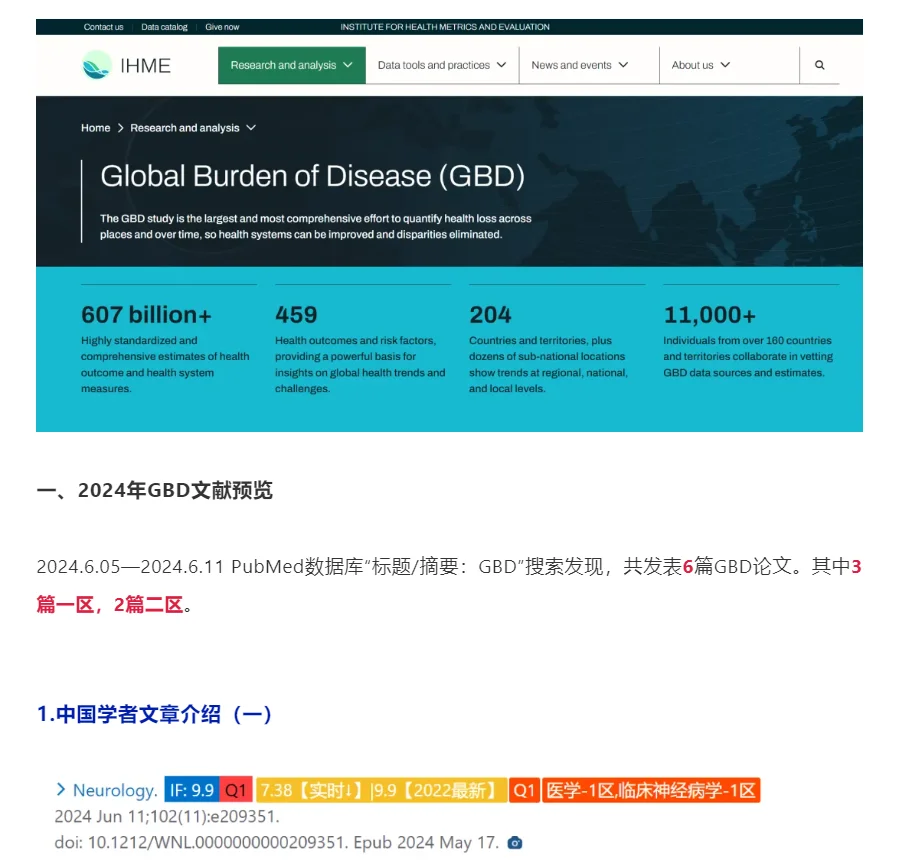Open About us dropdown menu

[701, 65]
